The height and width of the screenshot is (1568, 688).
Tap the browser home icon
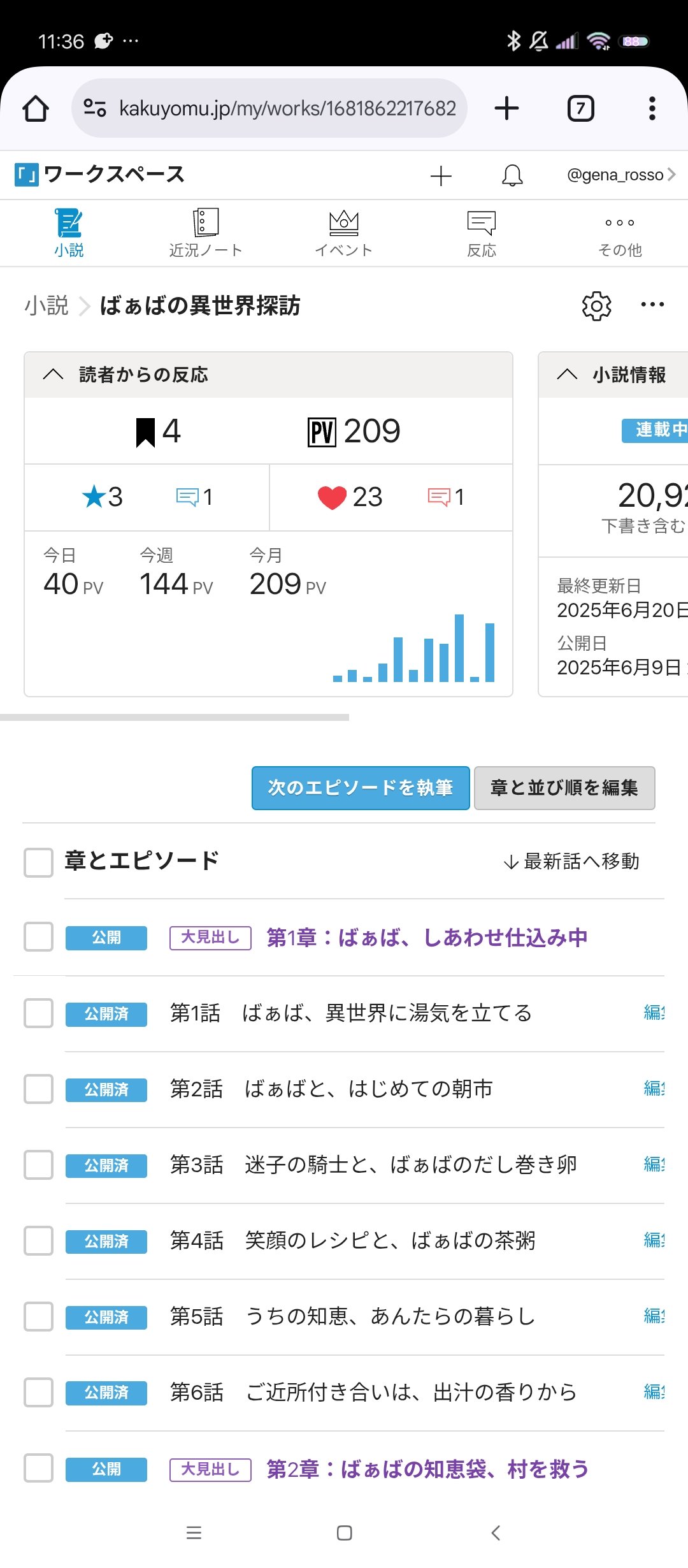[36, 108]
